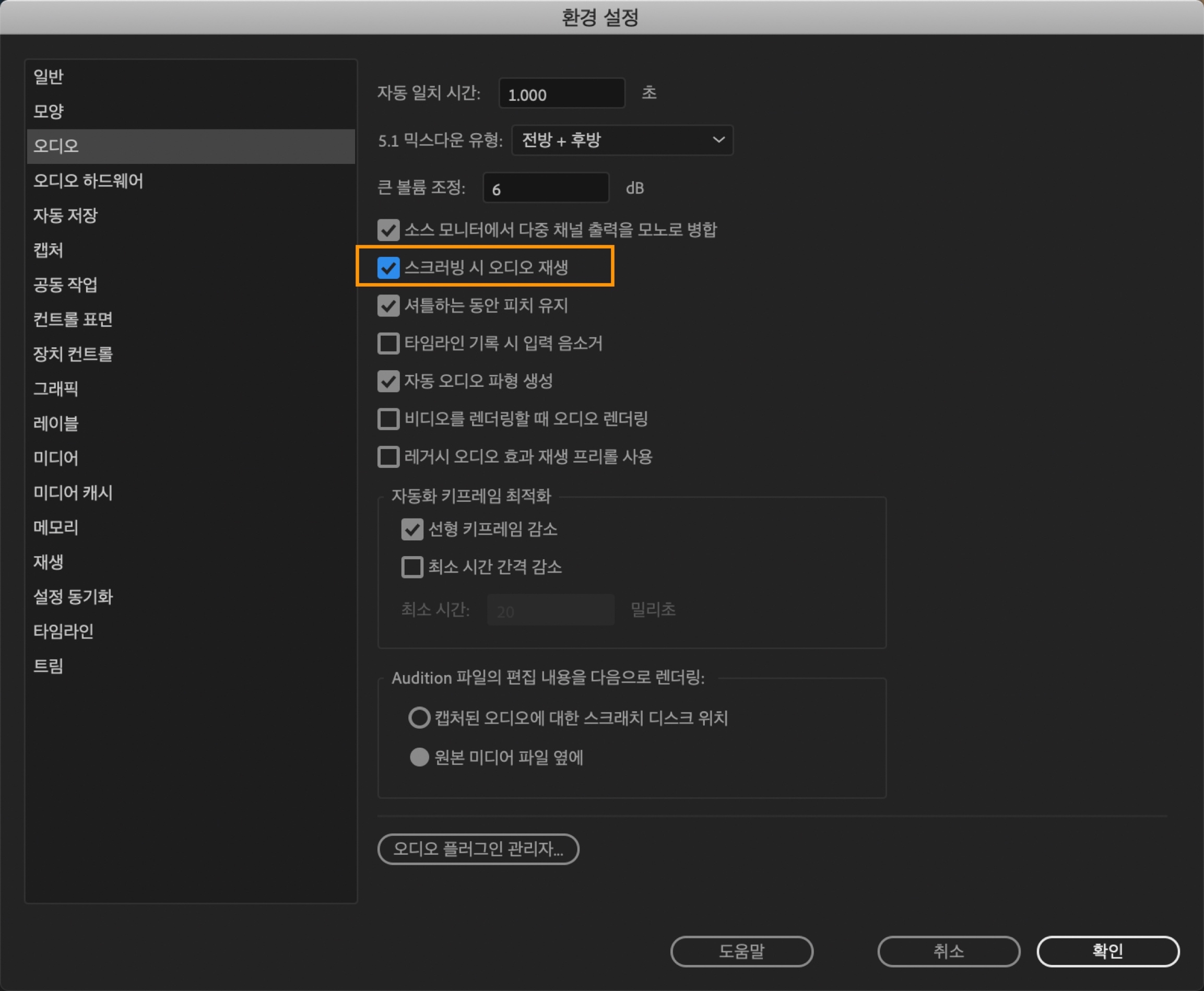Open 오디오 하드웨어 preferences category

[x=88, y=181]
